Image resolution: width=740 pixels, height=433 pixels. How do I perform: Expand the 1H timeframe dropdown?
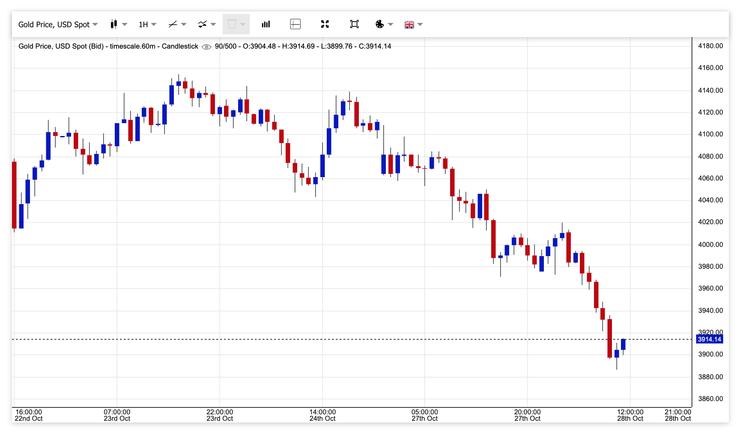(148, 23)
